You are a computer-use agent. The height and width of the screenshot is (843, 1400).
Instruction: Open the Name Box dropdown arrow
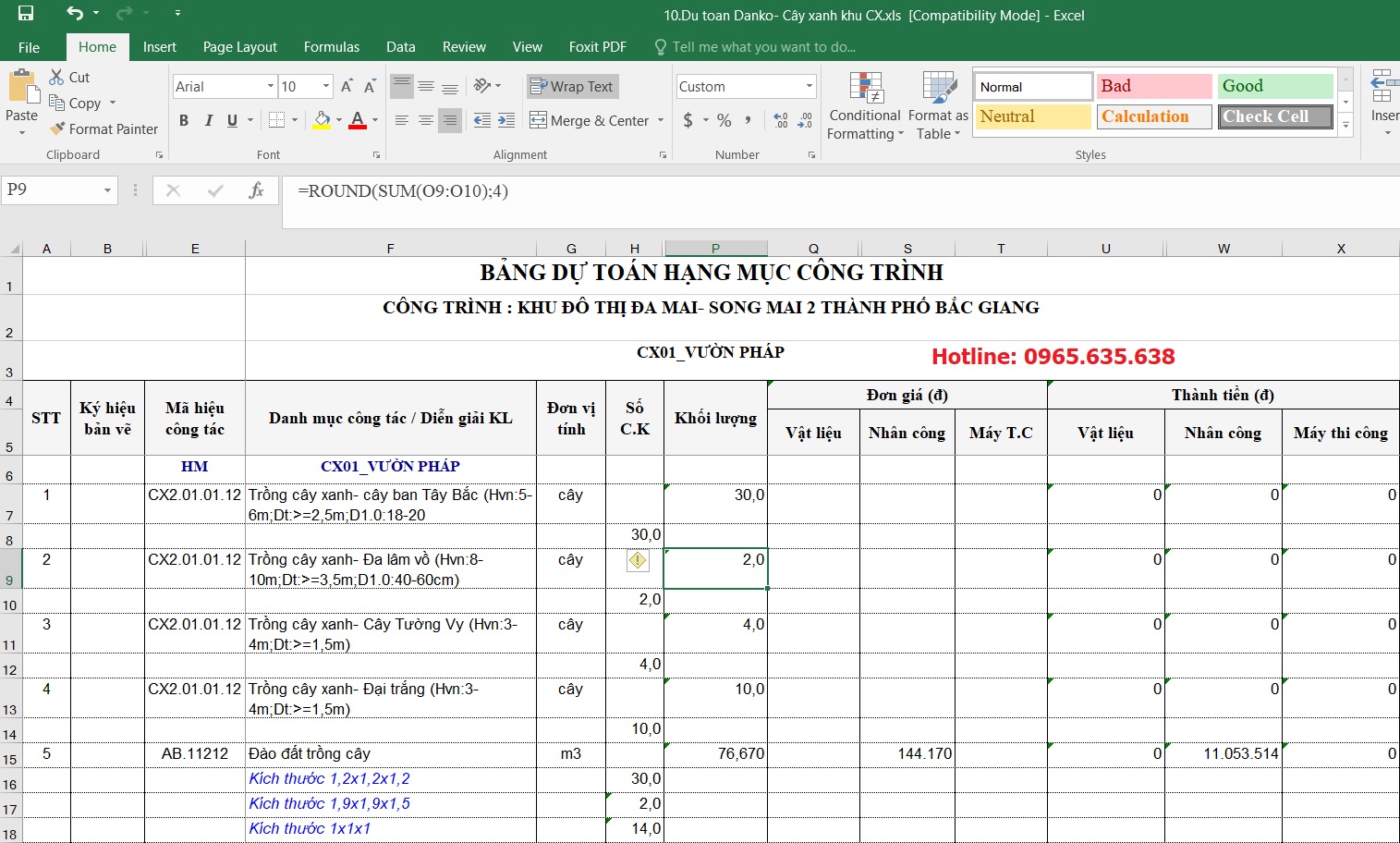(x=107, y=190)
